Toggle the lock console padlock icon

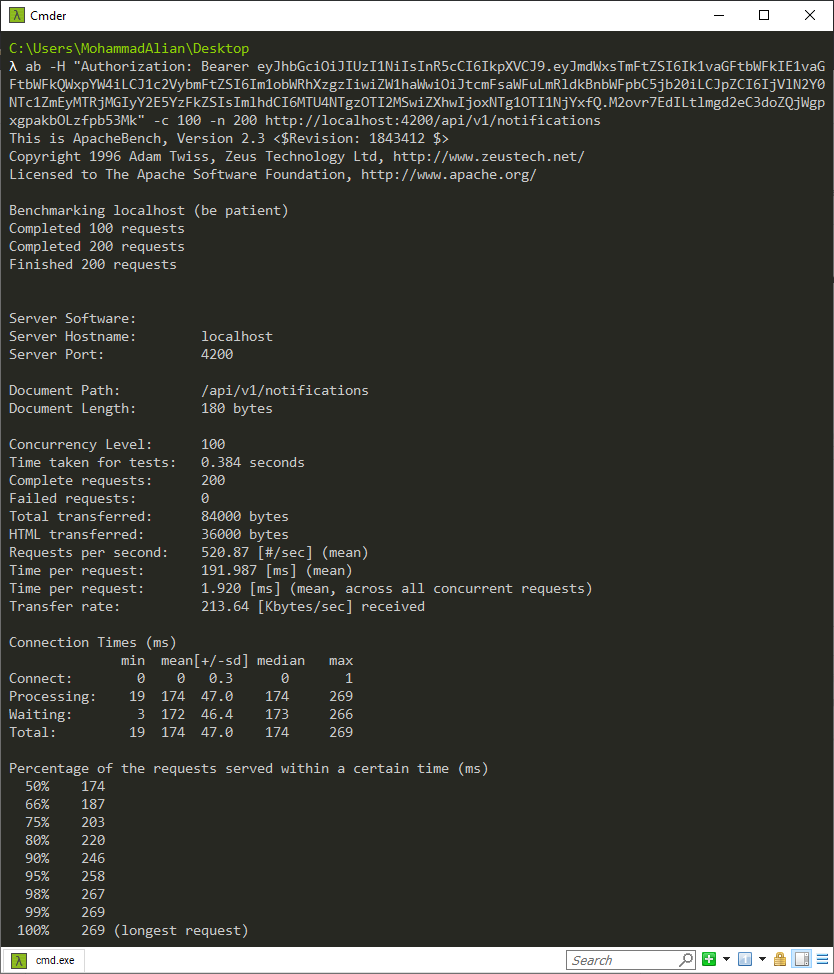pyautogui.click(x=781, y=960)
